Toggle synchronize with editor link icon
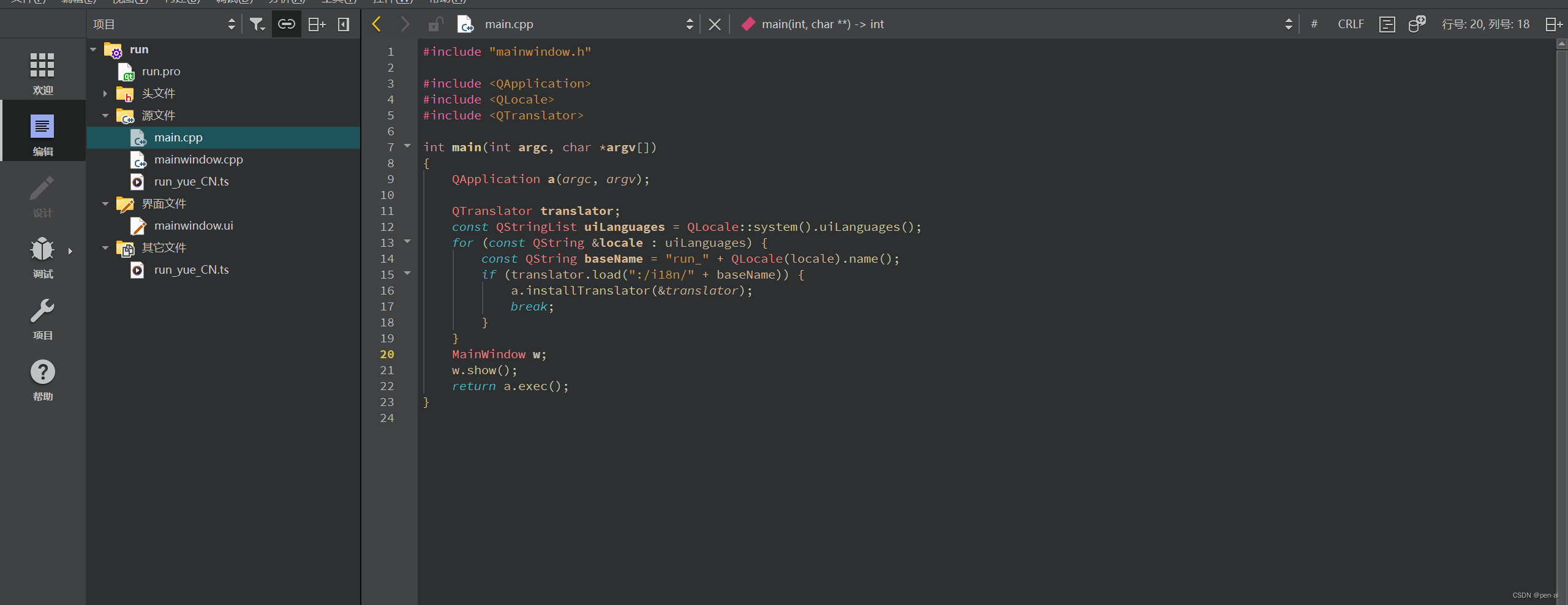The image size is (1568, 605). (286, 24)
